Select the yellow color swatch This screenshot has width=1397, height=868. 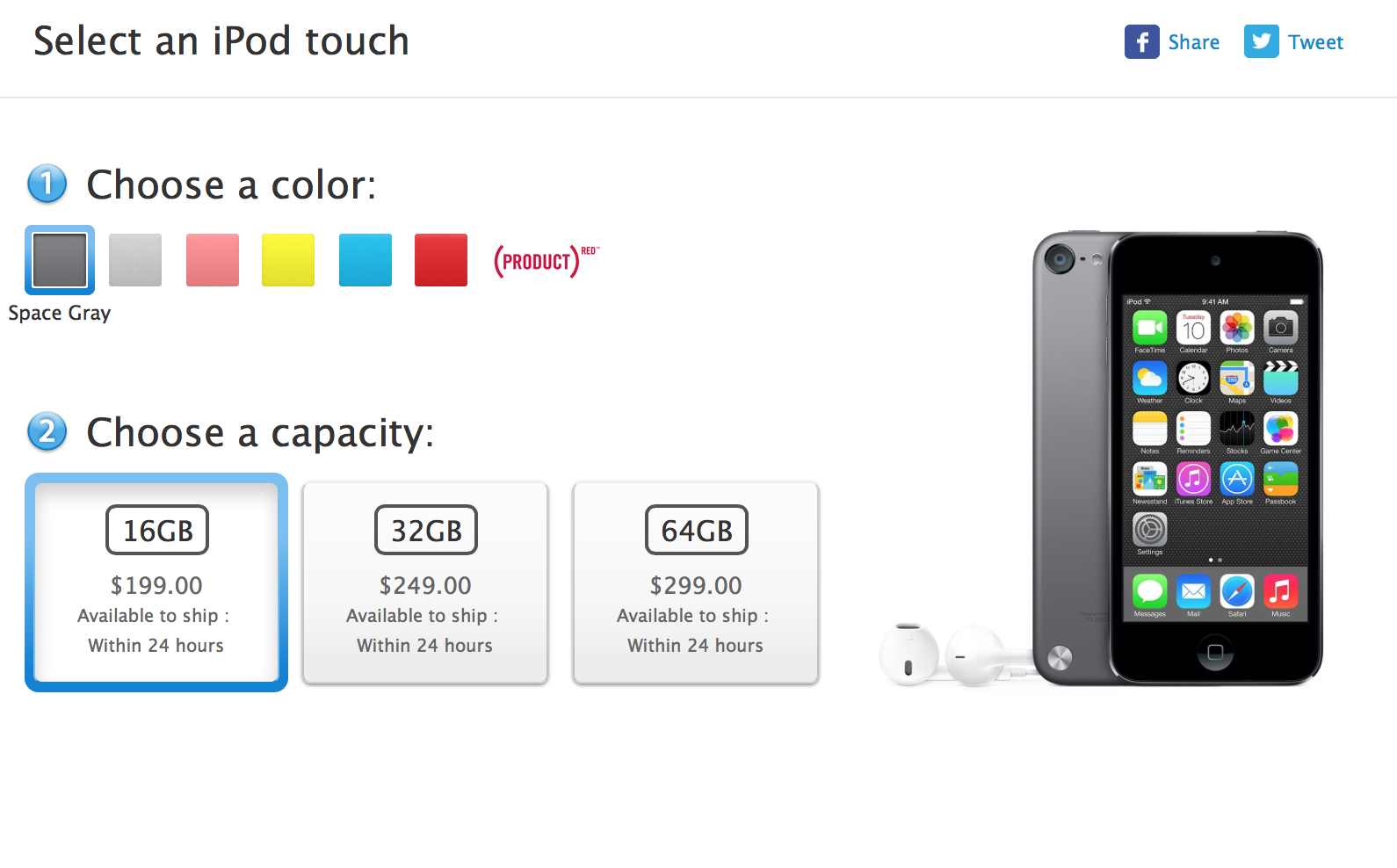pyautogui.click(x=288, y=260)
